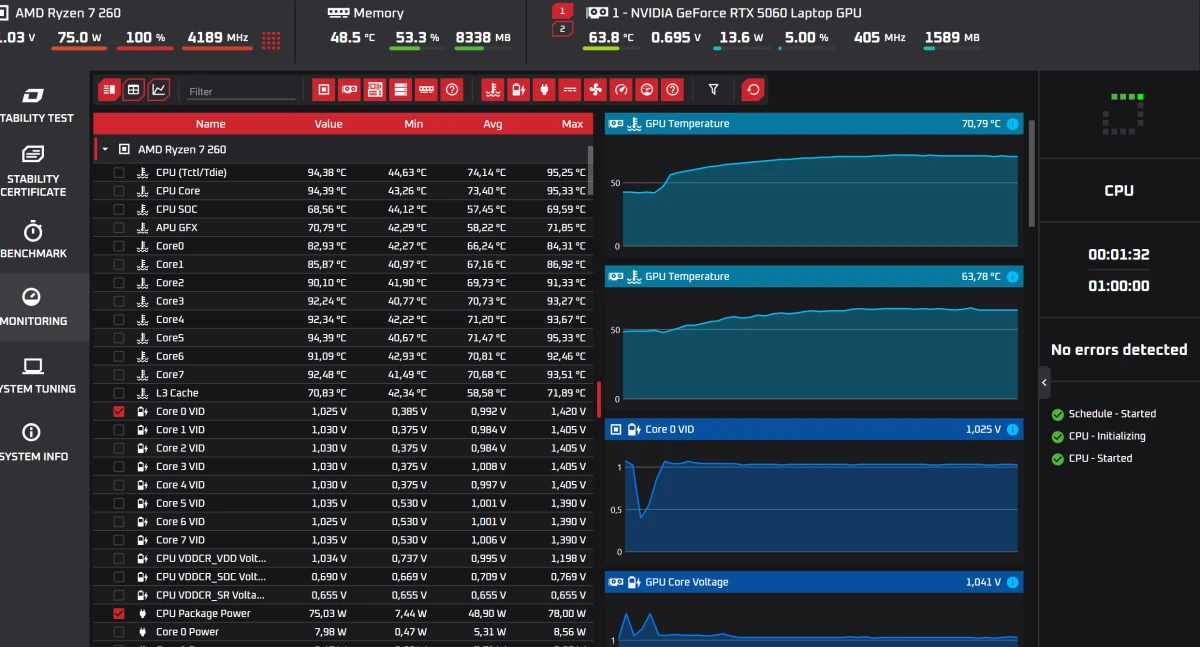Open info for second GPU Temperature graph
Viewport: 1200px width, 647px height.
[x=1012, y=277]
